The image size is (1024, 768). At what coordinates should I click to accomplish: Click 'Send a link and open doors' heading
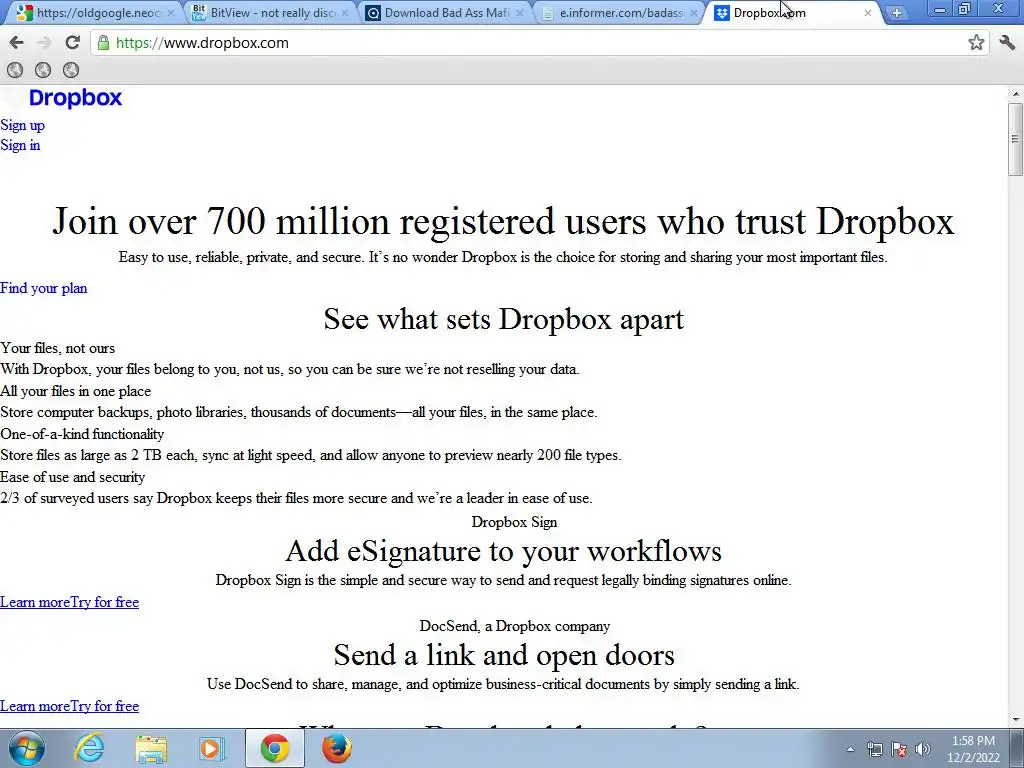504,655
